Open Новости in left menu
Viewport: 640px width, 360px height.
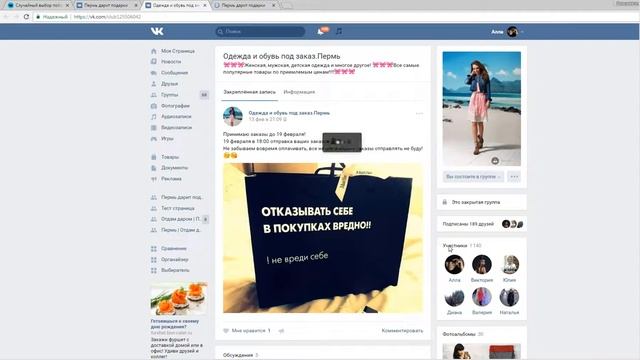coord(171,62)
